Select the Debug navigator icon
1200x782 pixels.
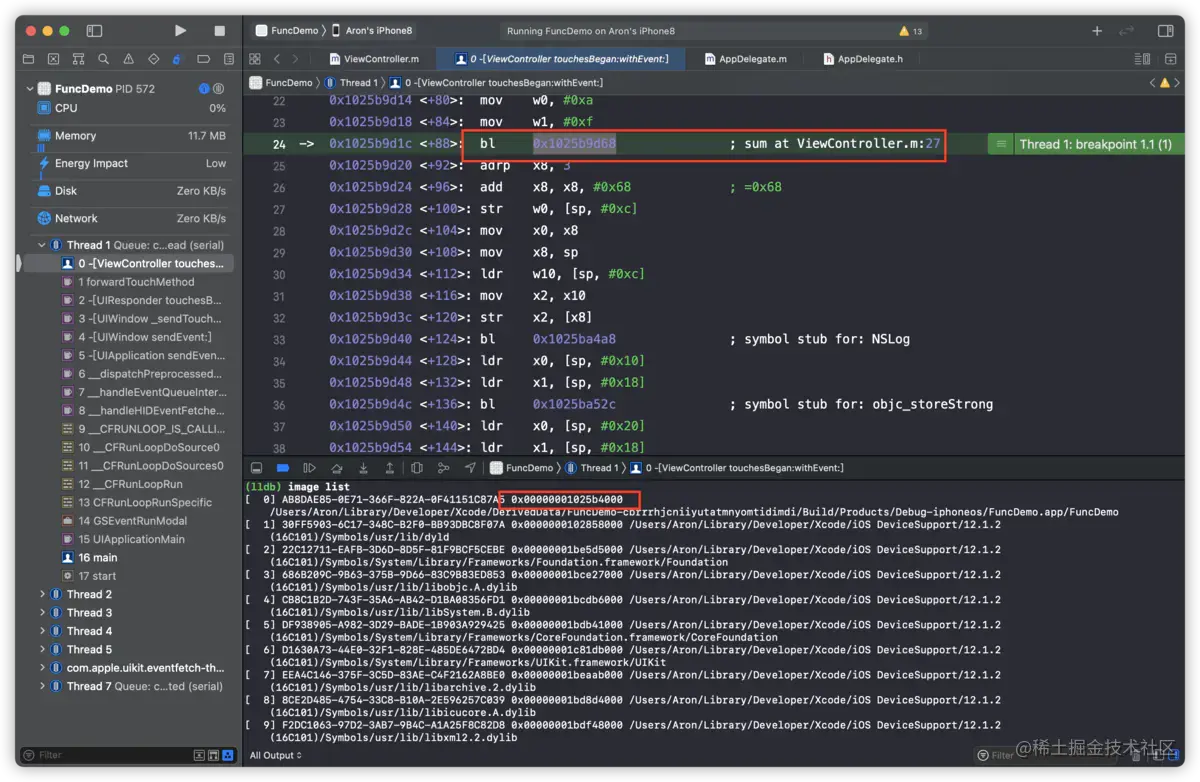pyautogui.click(x=178, y=59)
